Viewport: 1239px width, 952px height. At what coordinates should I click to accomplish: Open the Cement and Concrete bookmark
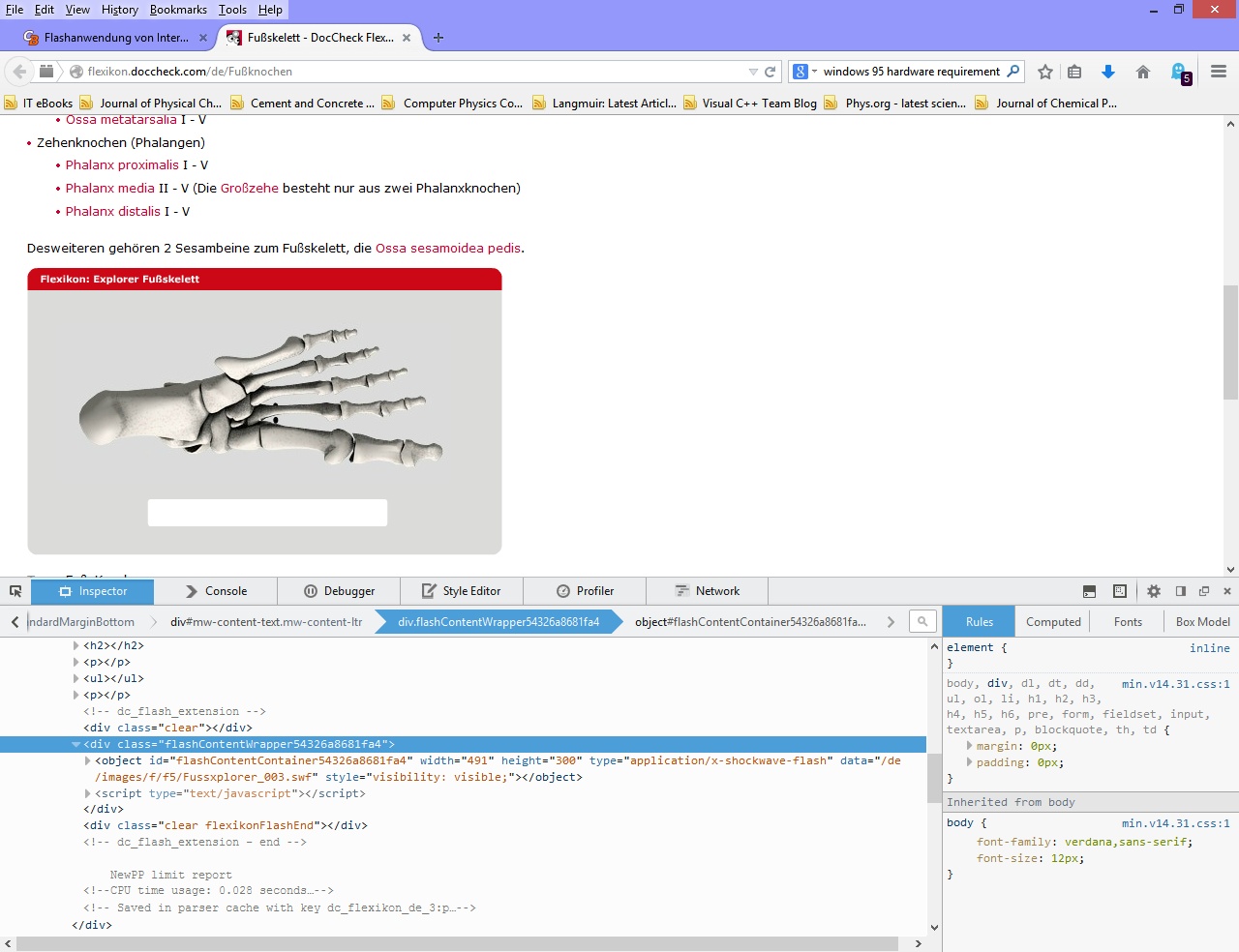click(303, 104)
